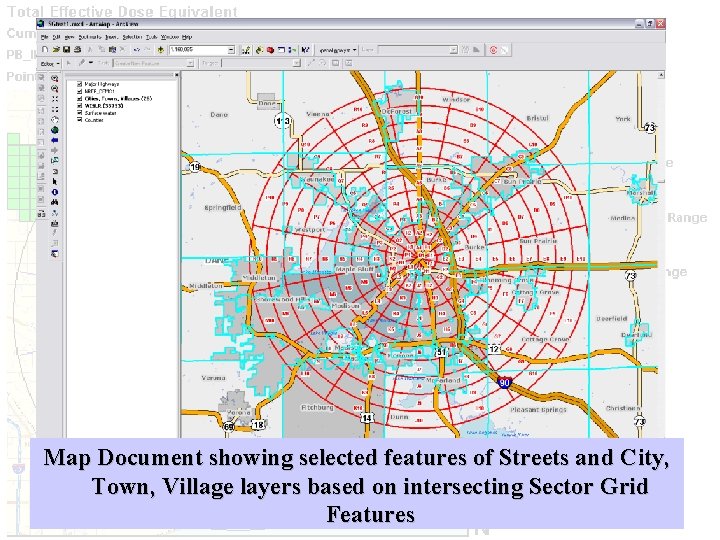The image size is (720, 540).
Task: Go back to previous extent arrow
Action: [55, 140]
